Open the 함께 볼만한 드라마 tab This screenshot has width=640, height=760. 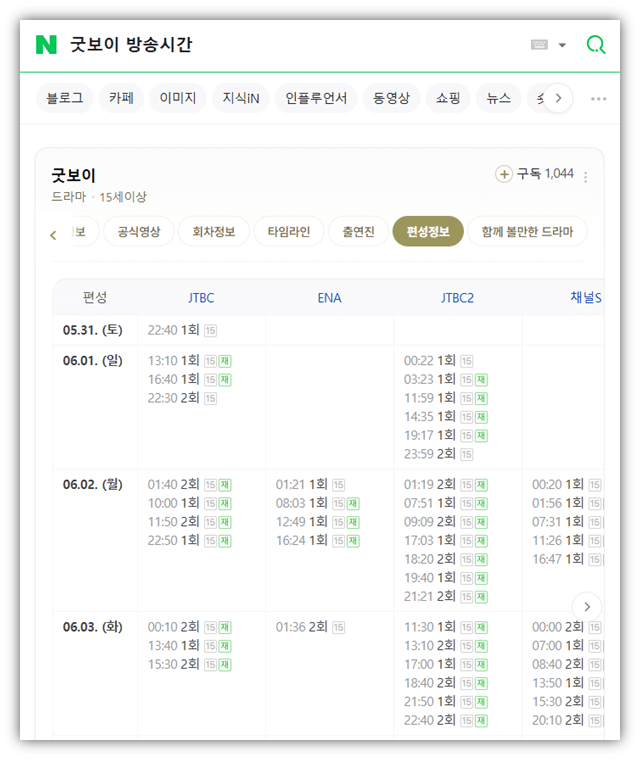pyautogui.click(x=527, y=231)
